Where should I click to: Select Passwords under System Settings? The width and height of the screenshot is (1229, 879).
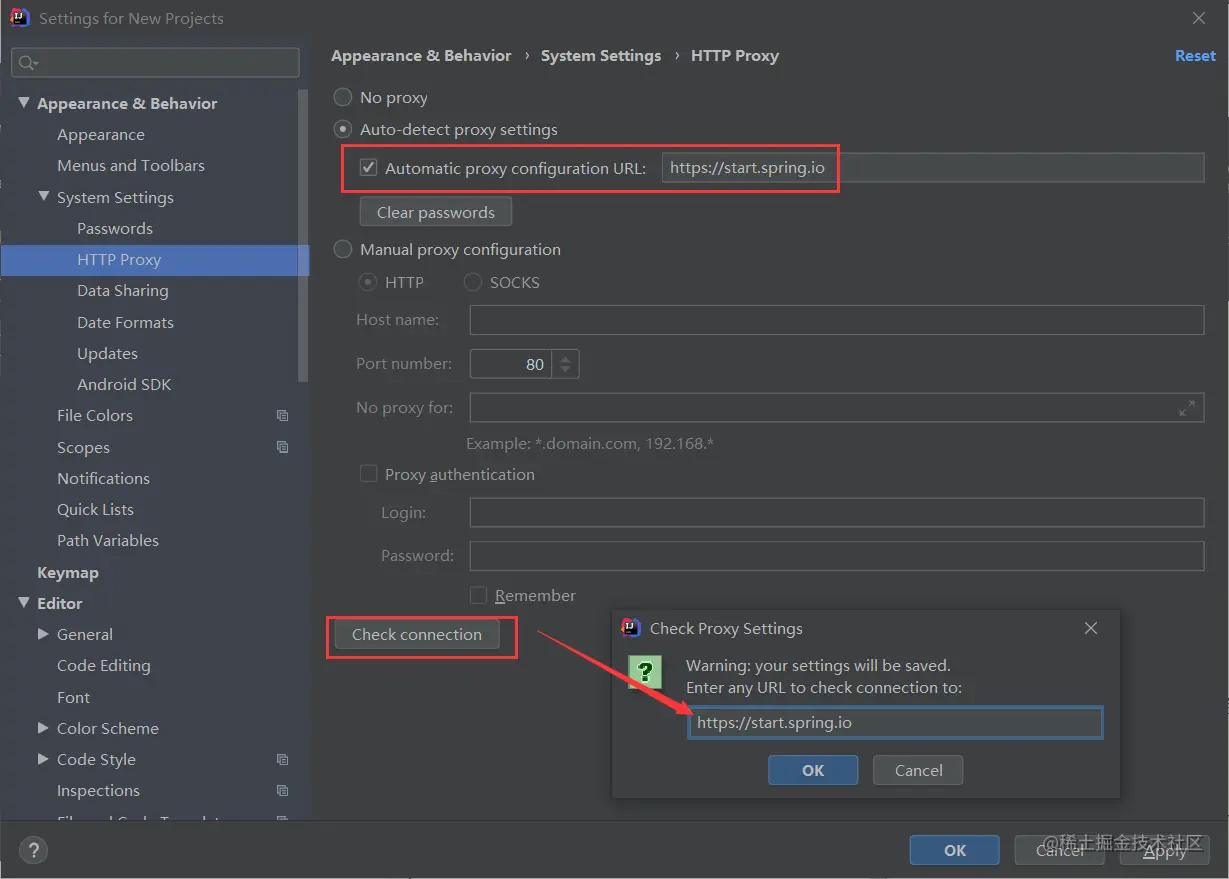[115, 228]
